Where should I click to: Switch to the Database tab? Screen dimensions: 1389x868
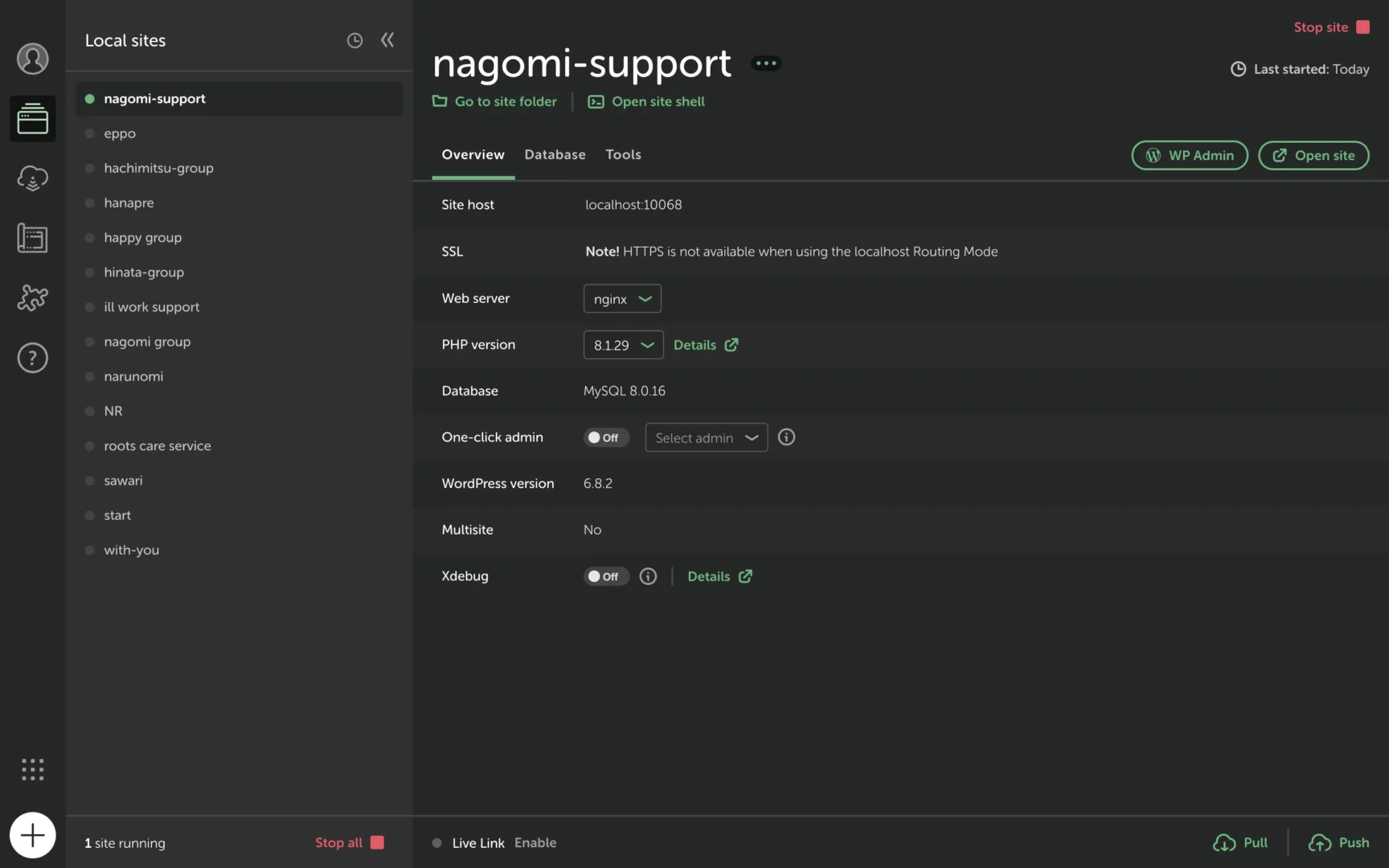[x=555, y=155]
